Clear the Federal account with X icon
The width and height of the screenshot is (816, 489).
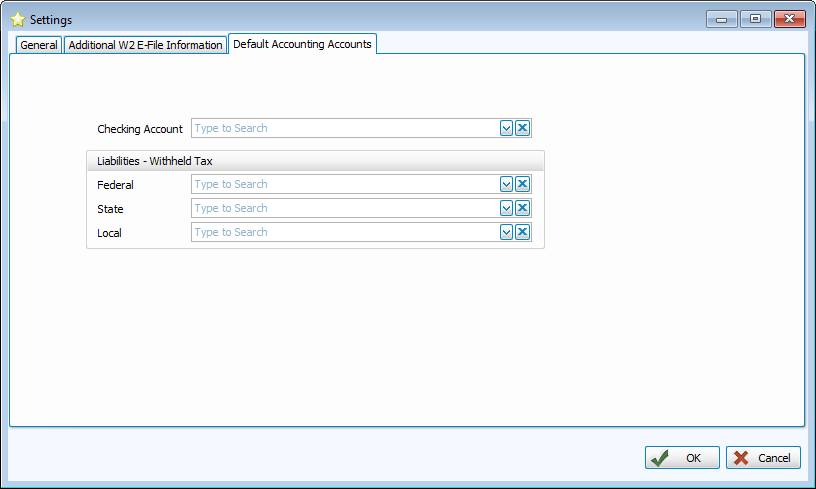pos(522,184)
